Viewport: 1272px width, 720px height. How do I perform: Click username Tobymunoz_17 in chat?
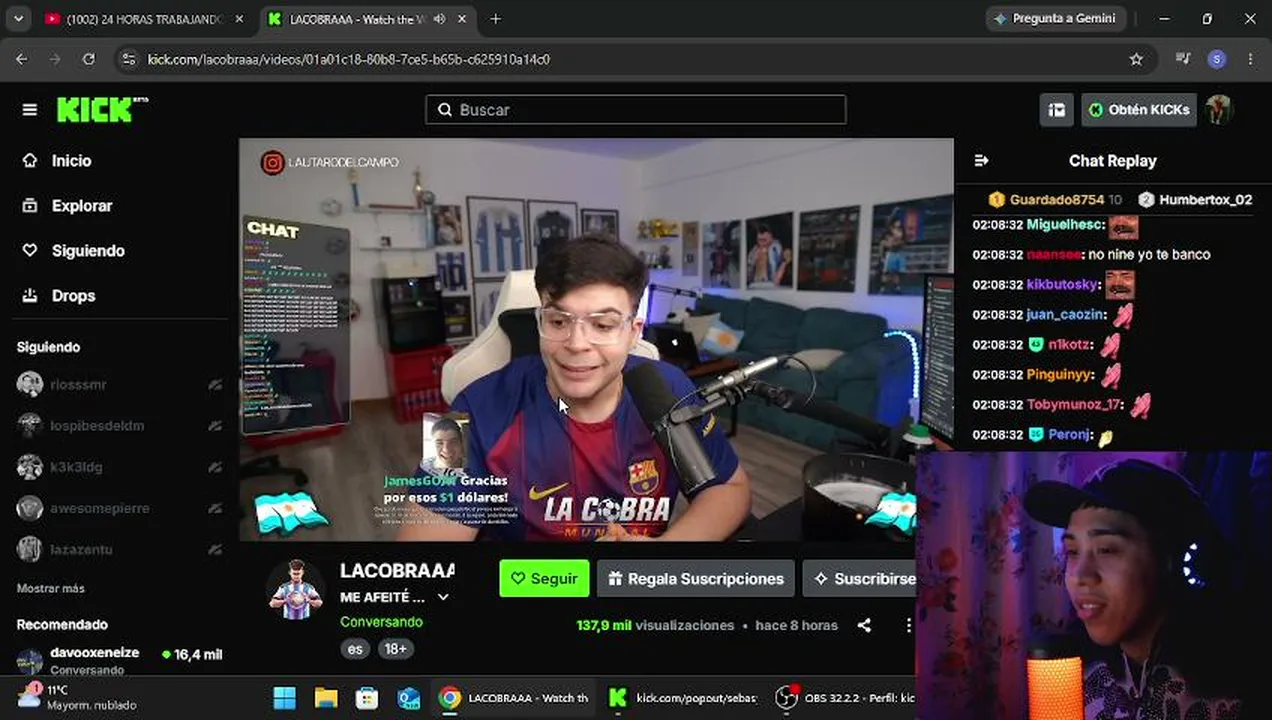[1075, 405]
